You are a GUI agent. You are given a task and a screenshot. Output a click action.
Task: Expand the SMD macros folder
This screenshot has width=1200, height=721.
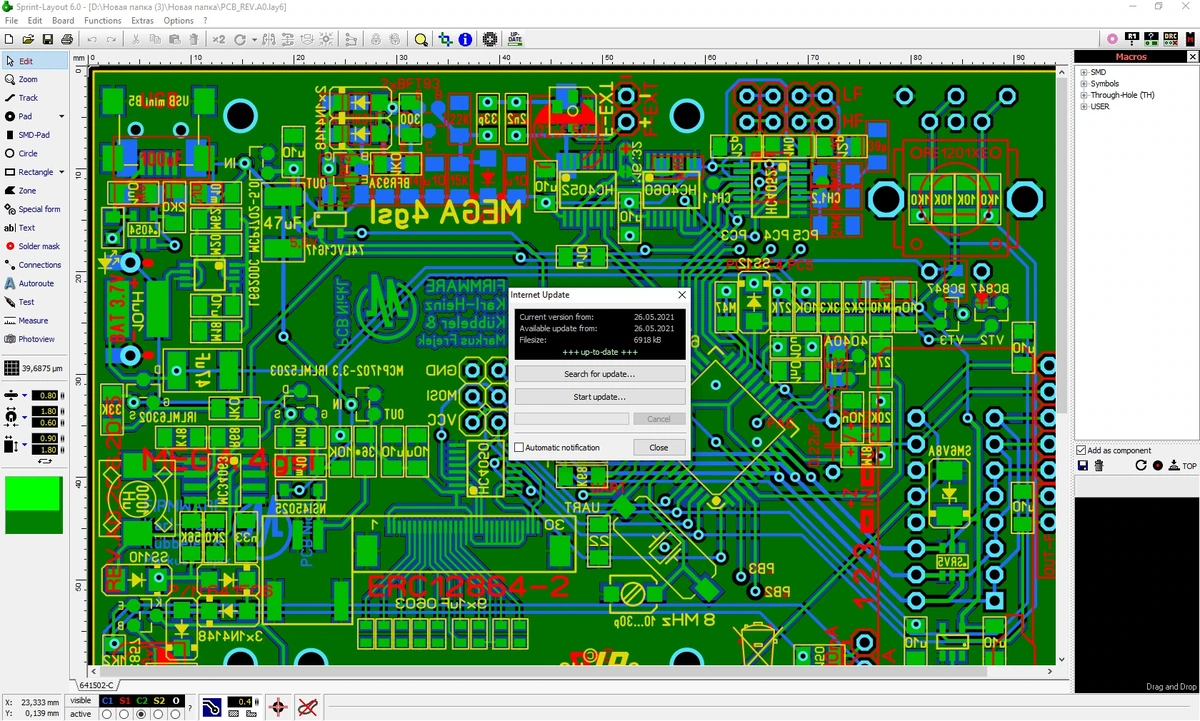(x=1084, y=72)
